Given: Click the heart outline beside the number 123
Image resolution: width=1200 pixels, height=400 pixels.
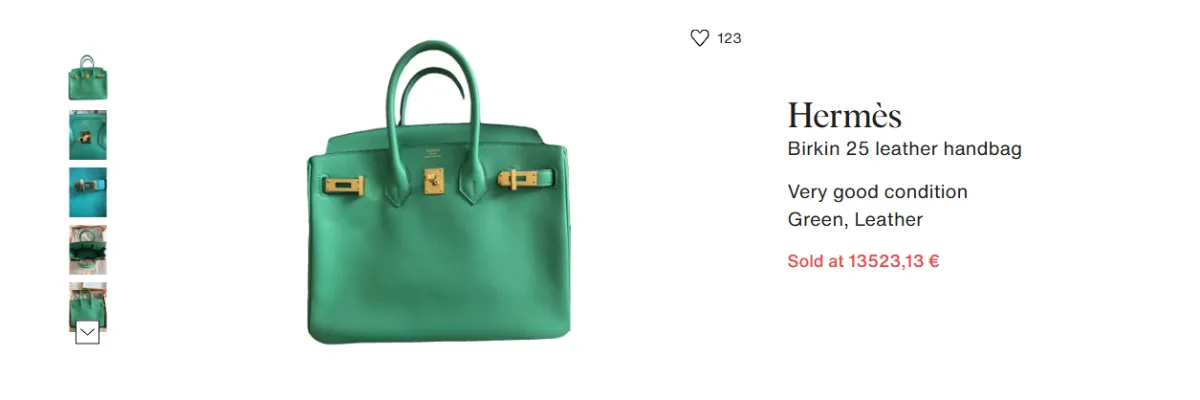Looking at the screenshot, I should (x=699, y=38).
